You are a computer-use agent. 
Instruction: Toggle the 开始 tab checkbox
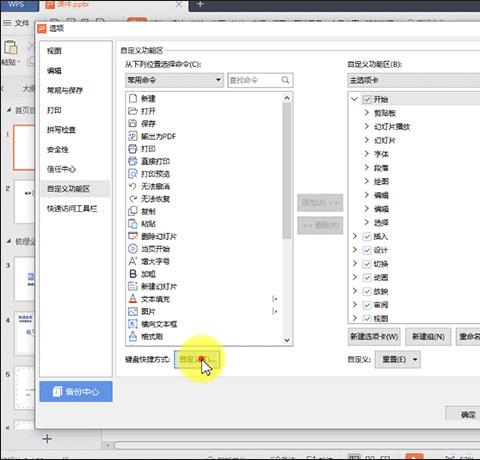click(x=367, y=99)
